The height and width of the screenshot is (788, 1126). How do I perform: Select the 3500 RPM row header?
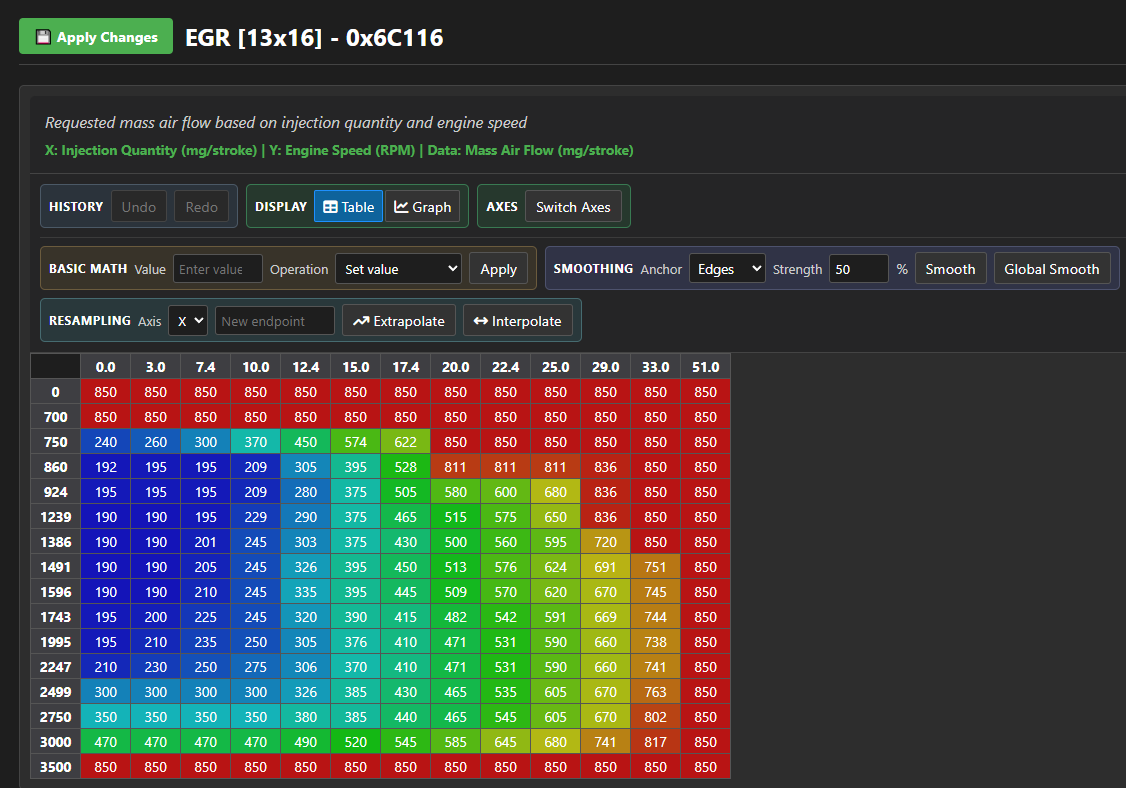point(55,767)
